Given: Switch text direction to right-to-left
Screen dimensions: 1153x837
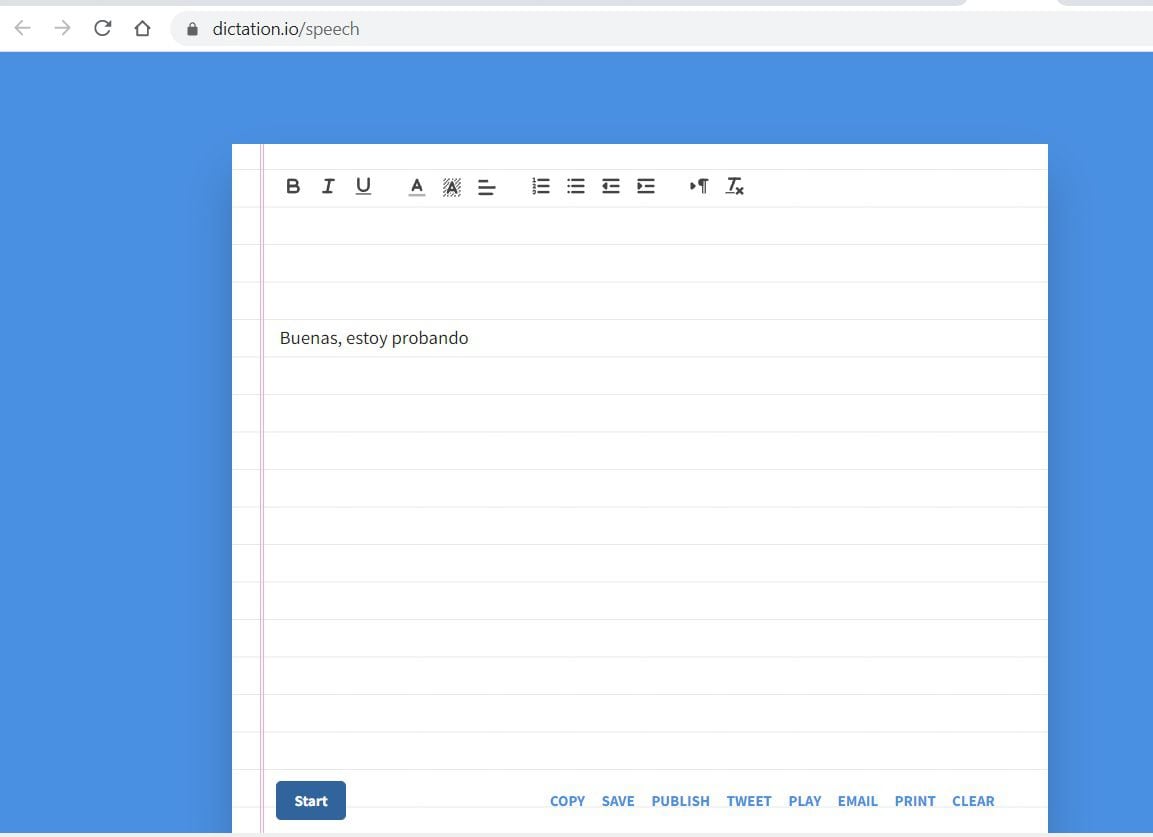Looking at the screenshot, I should (699, 186).
